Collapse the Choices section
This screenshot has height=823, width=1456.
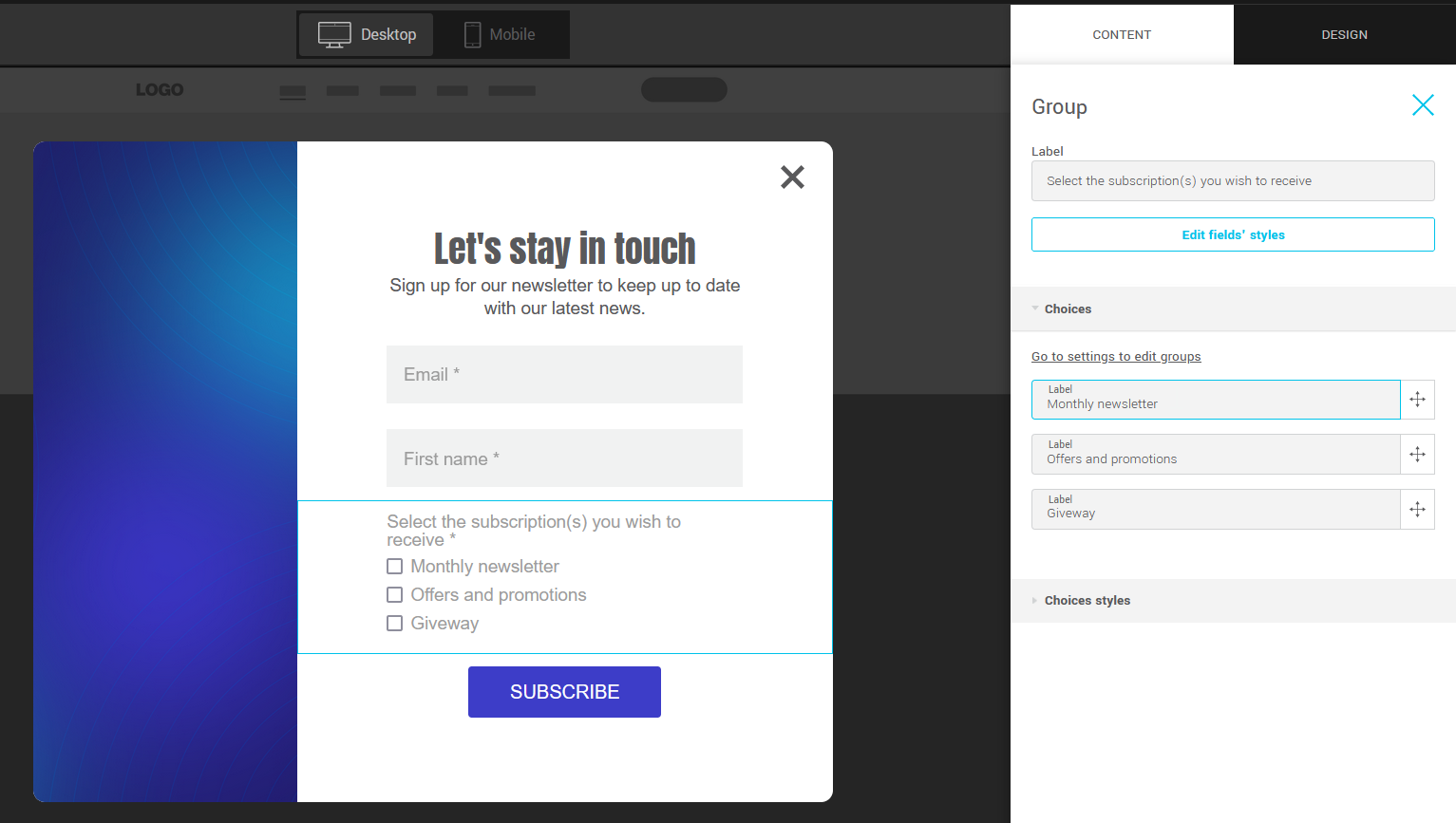(x=1068, y=309)
